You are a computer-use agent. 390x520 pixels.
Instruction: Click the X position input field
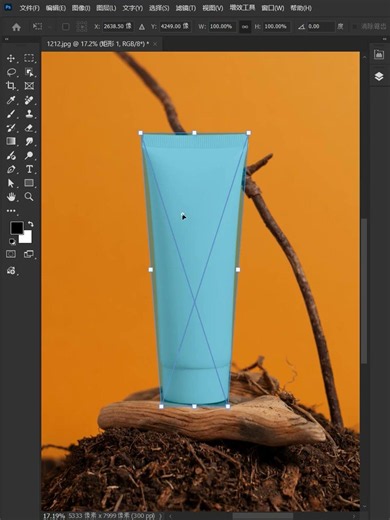tap(117, 26)
